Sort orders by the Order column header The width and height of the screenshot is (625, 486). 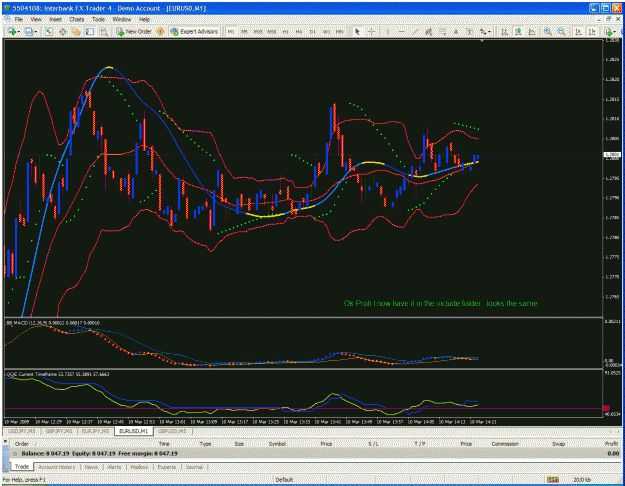pos(22,444)
